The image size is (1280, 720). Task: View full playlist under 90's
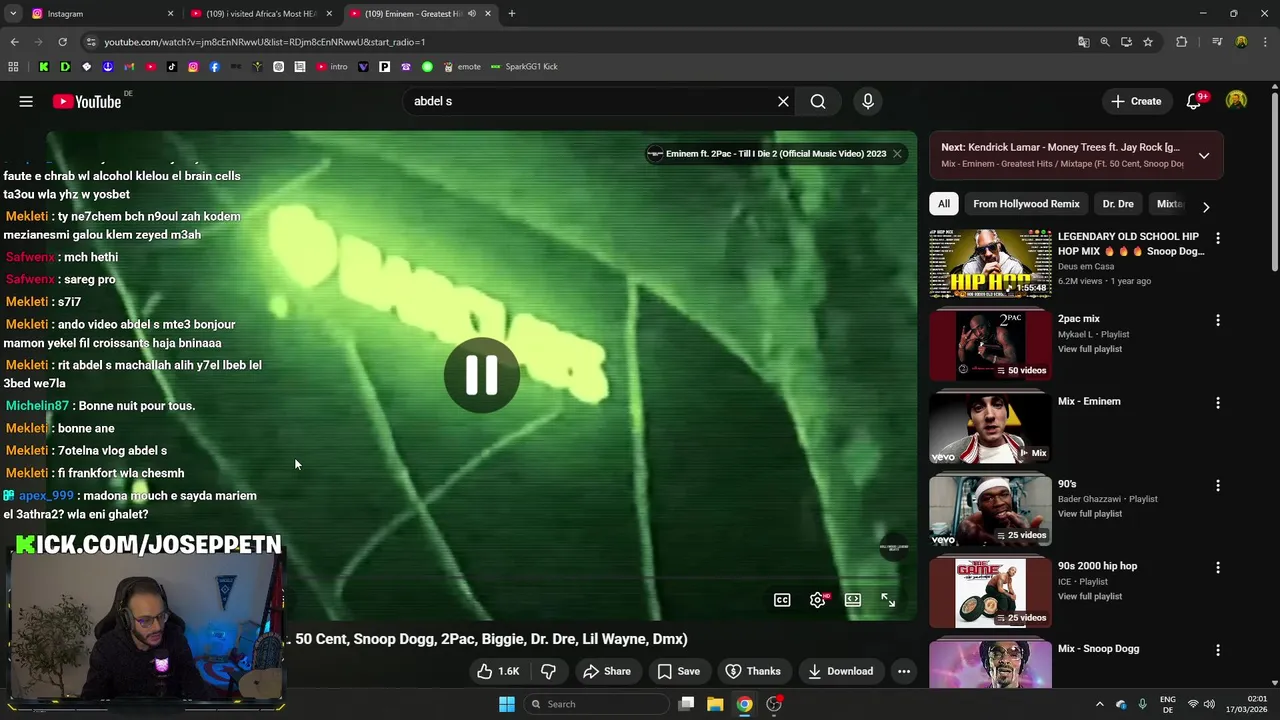(1090, 514)
